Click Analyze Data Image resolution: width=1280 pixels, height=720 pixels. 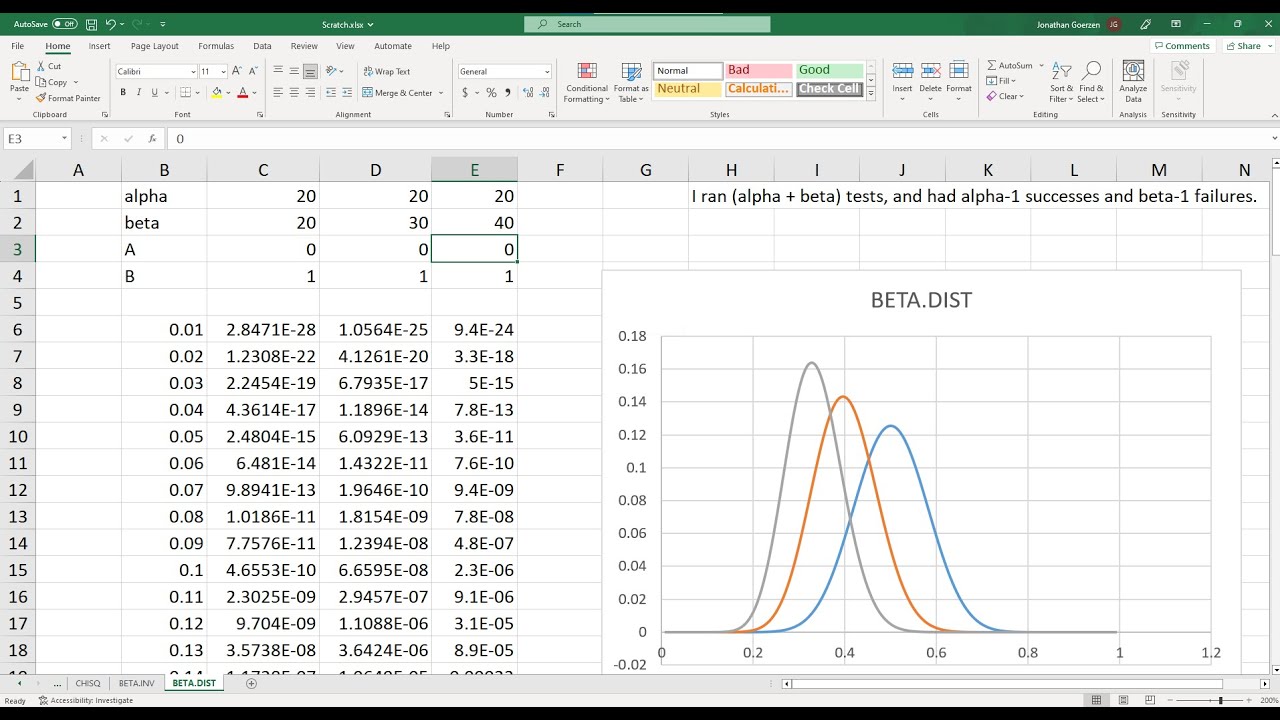[1133, 83]
